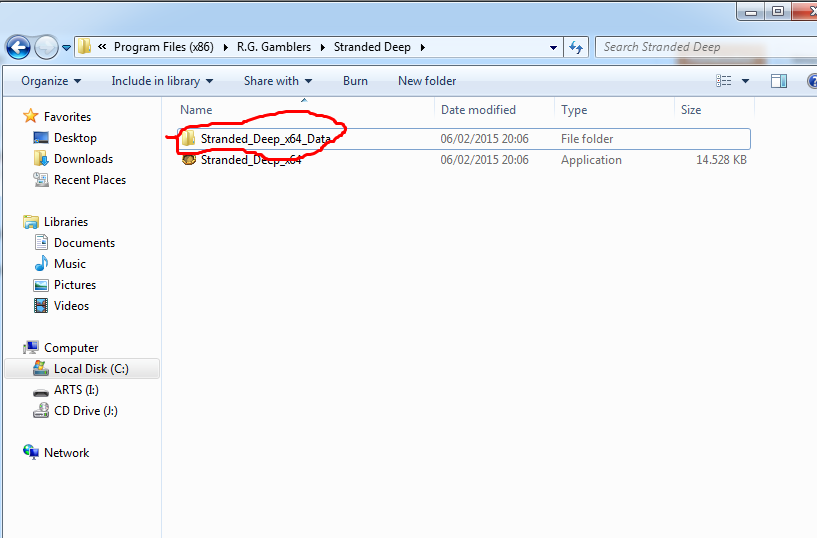Image resolution: width=817 pixels, height=538 pixels.
Task: Click the folder icon in address bar
Action: coord(84,47)
